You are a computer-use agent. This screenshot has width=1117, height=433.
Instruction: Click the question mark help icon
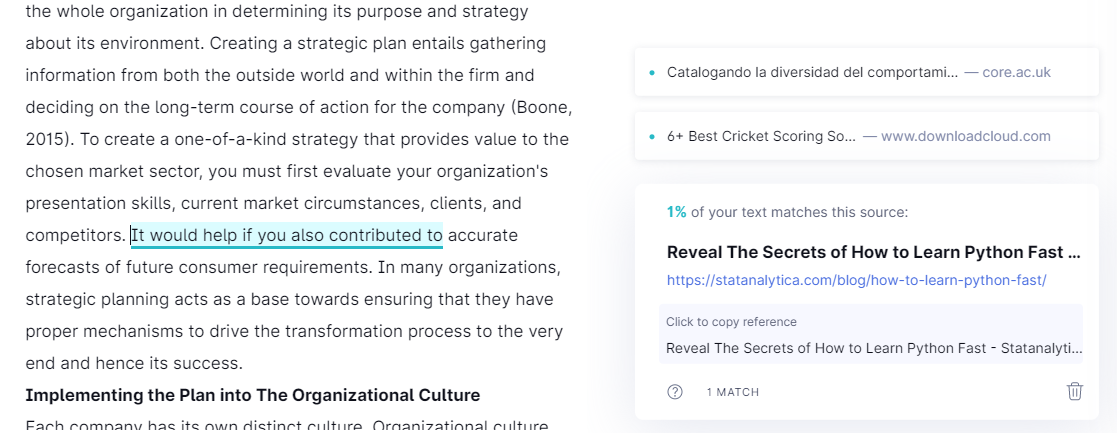click(675, 392)
